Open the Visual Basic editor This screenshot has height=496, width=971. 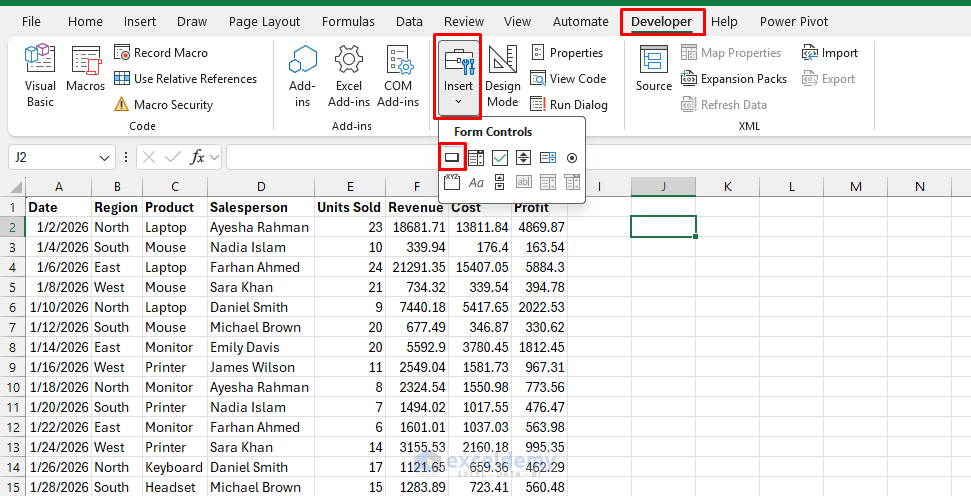tap(40, 76)
